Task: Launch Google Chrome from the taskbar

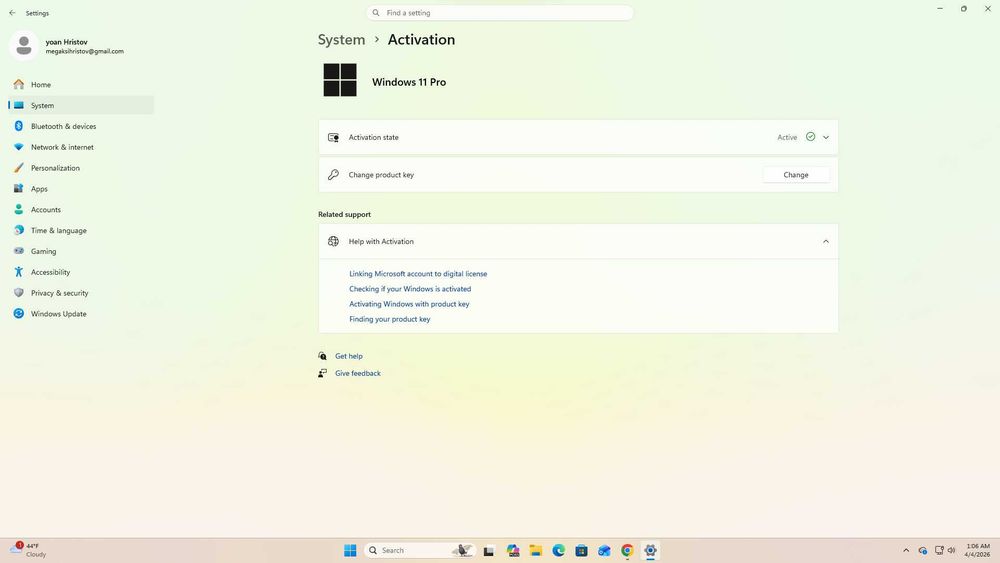Action: 628,550
